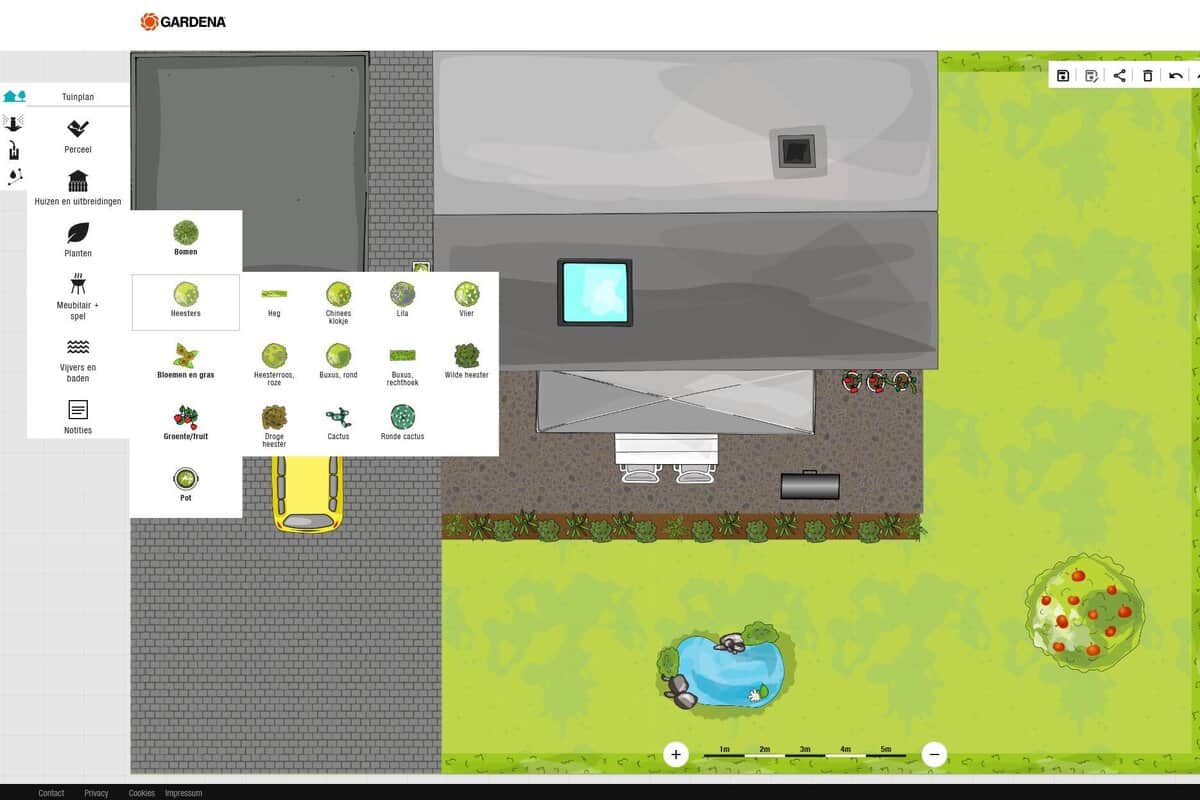Zoom in using the plus button
Screen dimensions: 1200x800
point(676,754)
